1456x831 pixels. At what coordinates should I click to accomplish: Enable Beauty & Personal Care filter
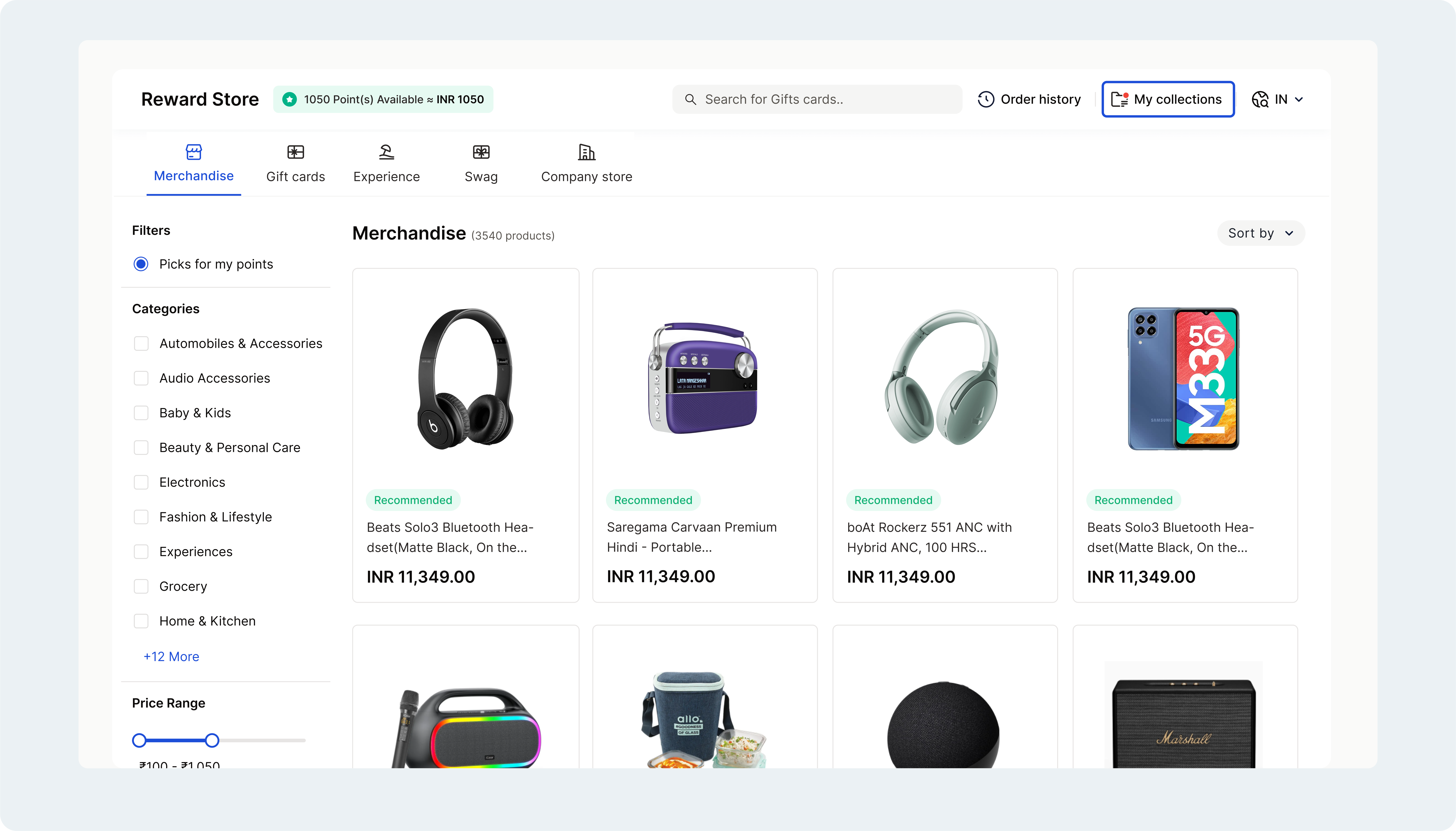click(x=141, y=447)
